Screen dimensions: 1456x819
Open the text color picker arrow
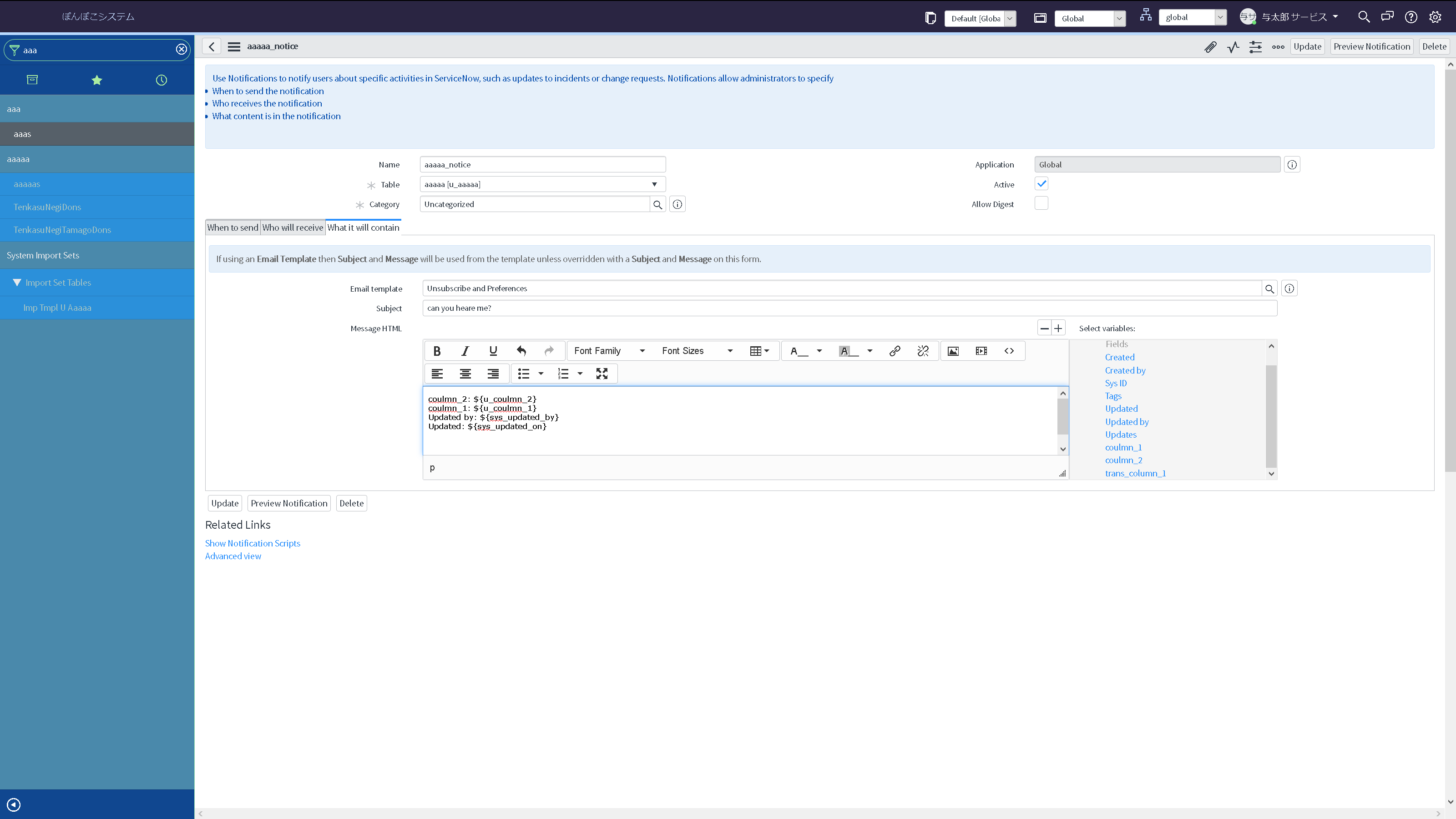click(x=819, y=351)
